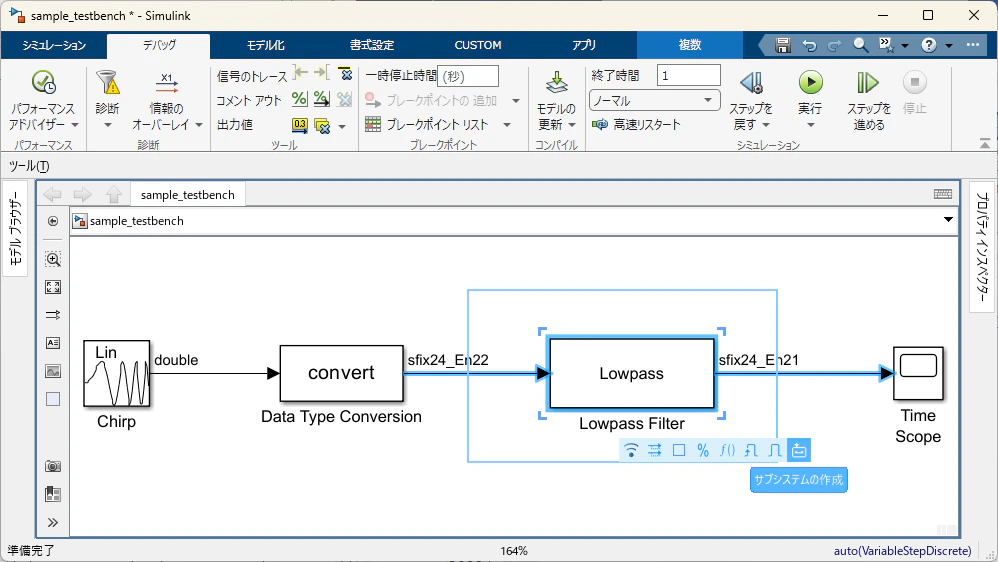The image size is (998, 562).
Task: Expand the パフォーマンス アドバイザー dropdown arrow
Action: click(74, 125)
